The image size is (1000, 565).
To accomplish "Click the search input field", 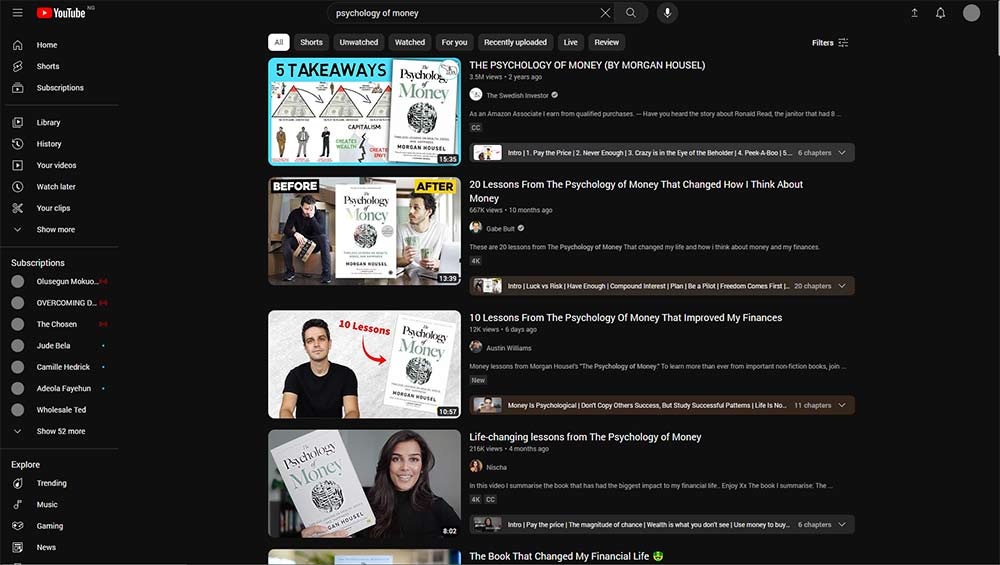I will pos(466,13).
